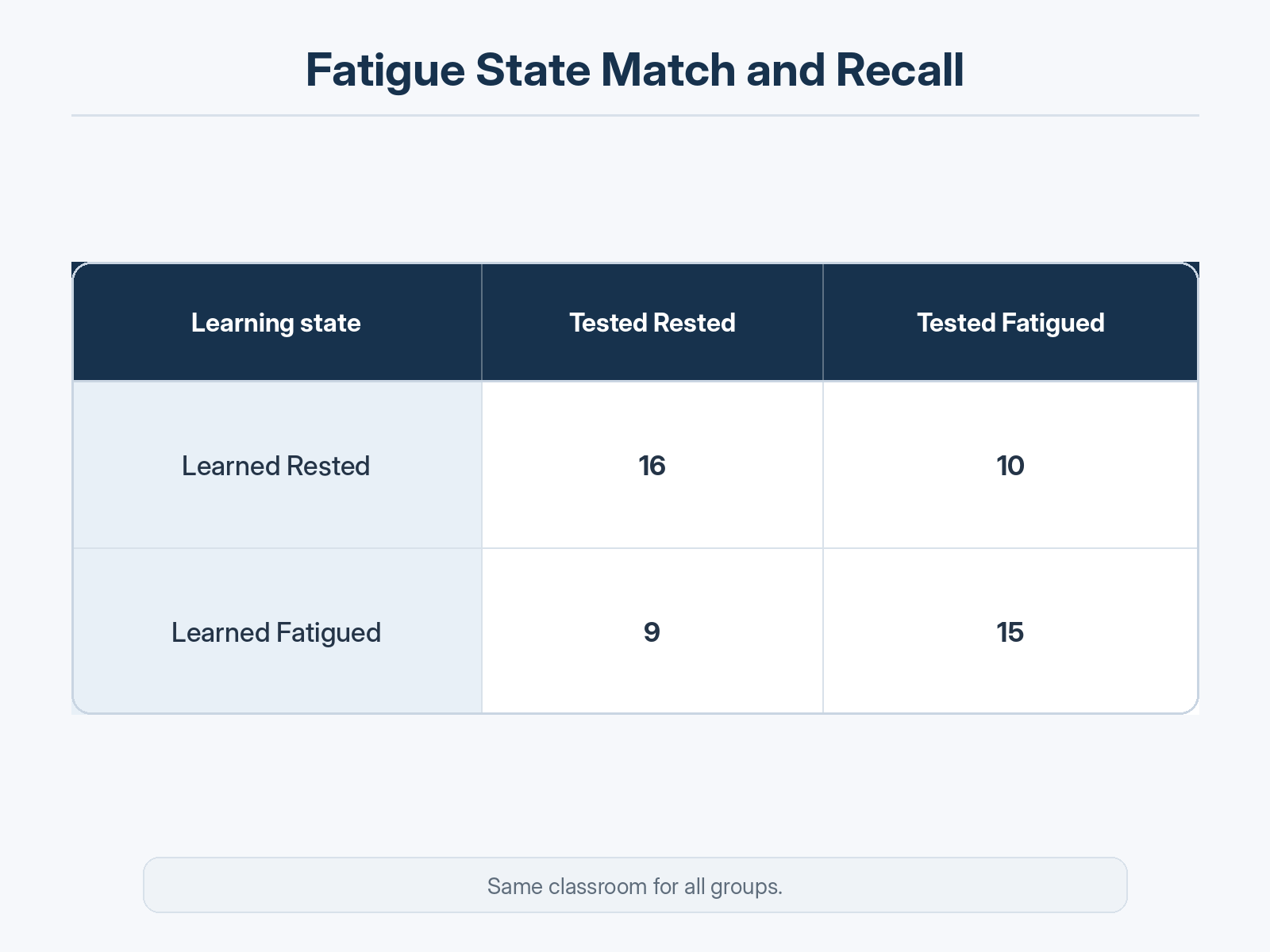The width and height of the screenshot is (1270, 952).
Task: Click the word Fatigue in the title
Action: [x=385, y=71]
